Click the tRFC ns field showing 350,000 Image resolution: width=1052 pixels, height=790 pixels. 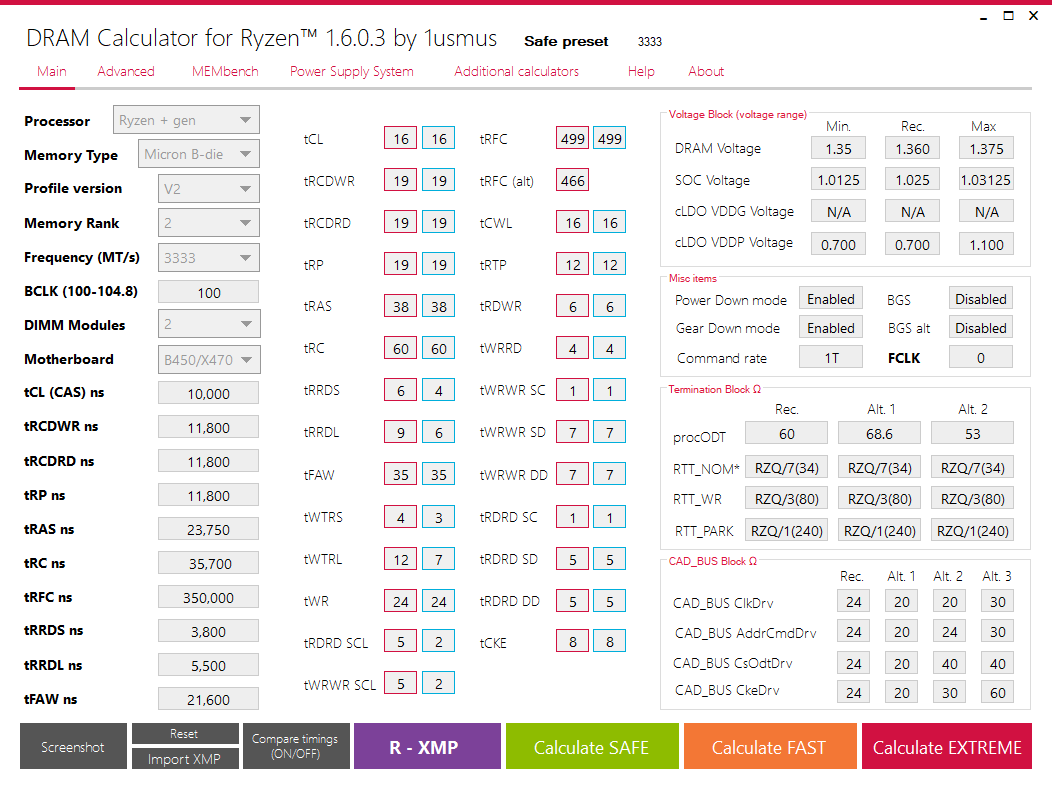[209, 597]
